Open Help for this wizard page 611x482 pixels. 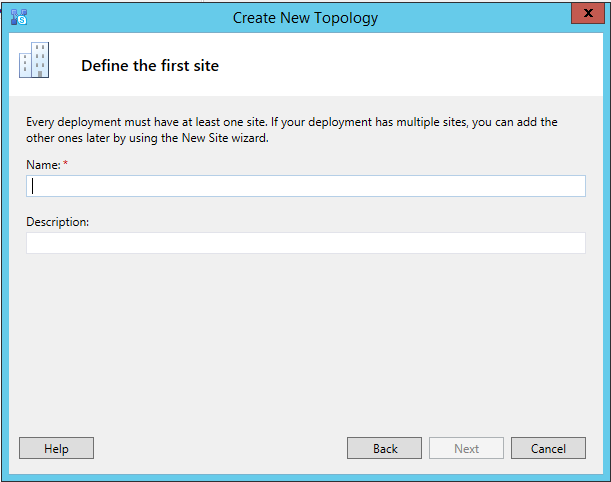tap(56, 449)
